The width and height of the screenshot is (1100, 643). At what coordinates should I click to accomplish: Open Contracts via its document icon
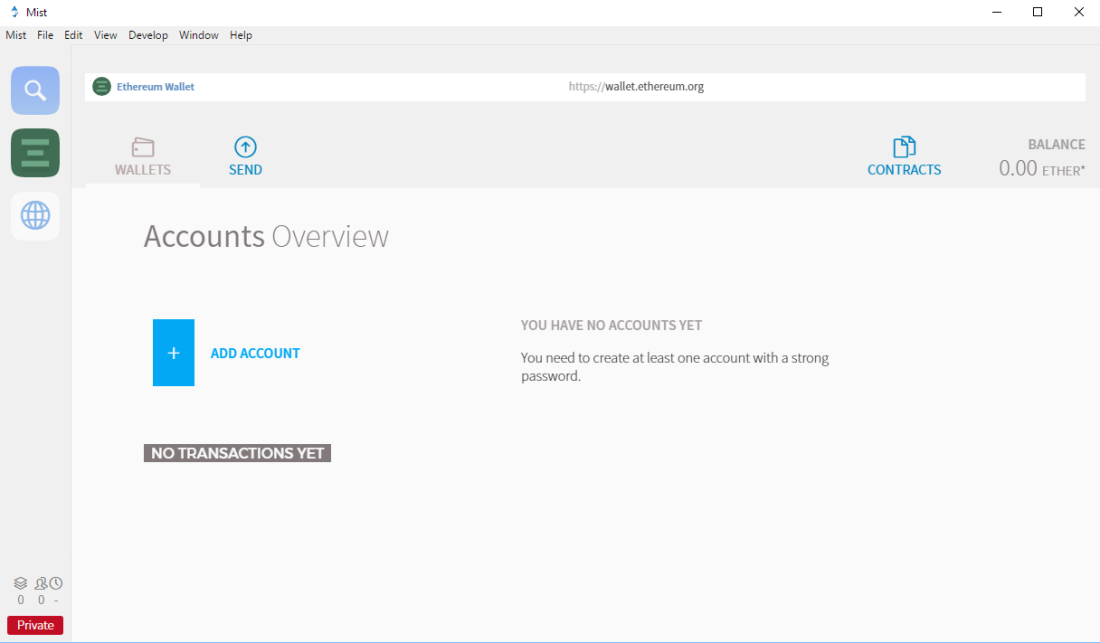(x=904, y=147)
